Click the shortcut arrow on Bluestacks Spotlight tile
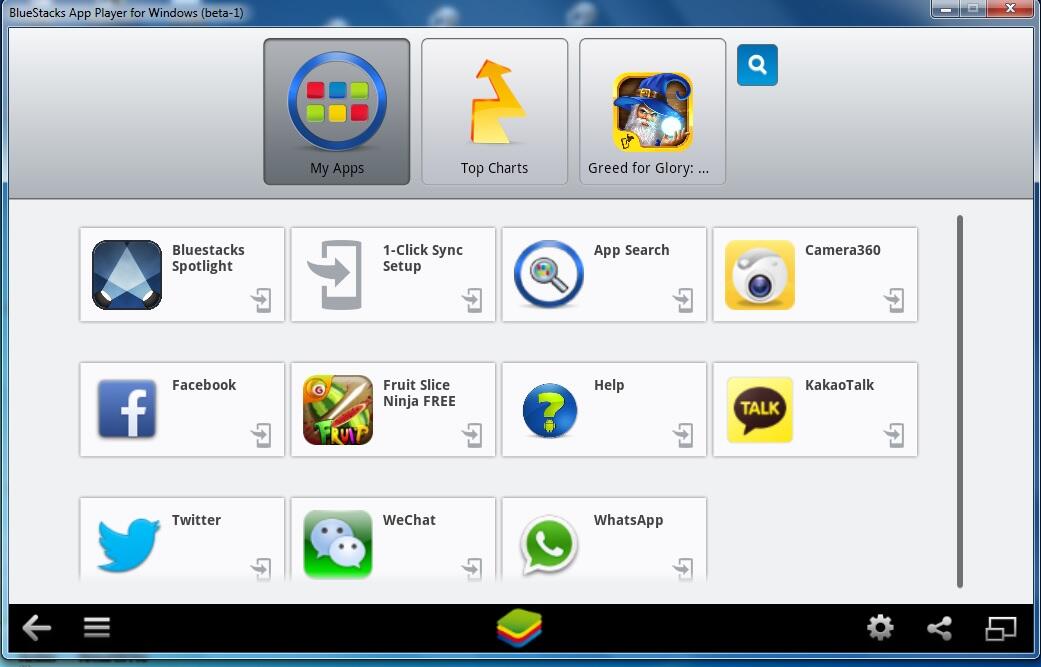This screenshot has height=667, width=1041. [262, 300]
